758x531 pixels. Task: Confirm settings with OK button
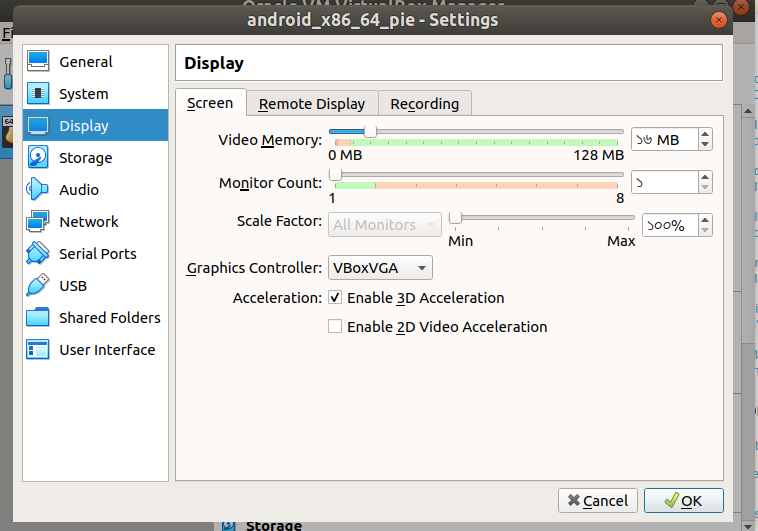pyautogui.click(x=684, y=501)
